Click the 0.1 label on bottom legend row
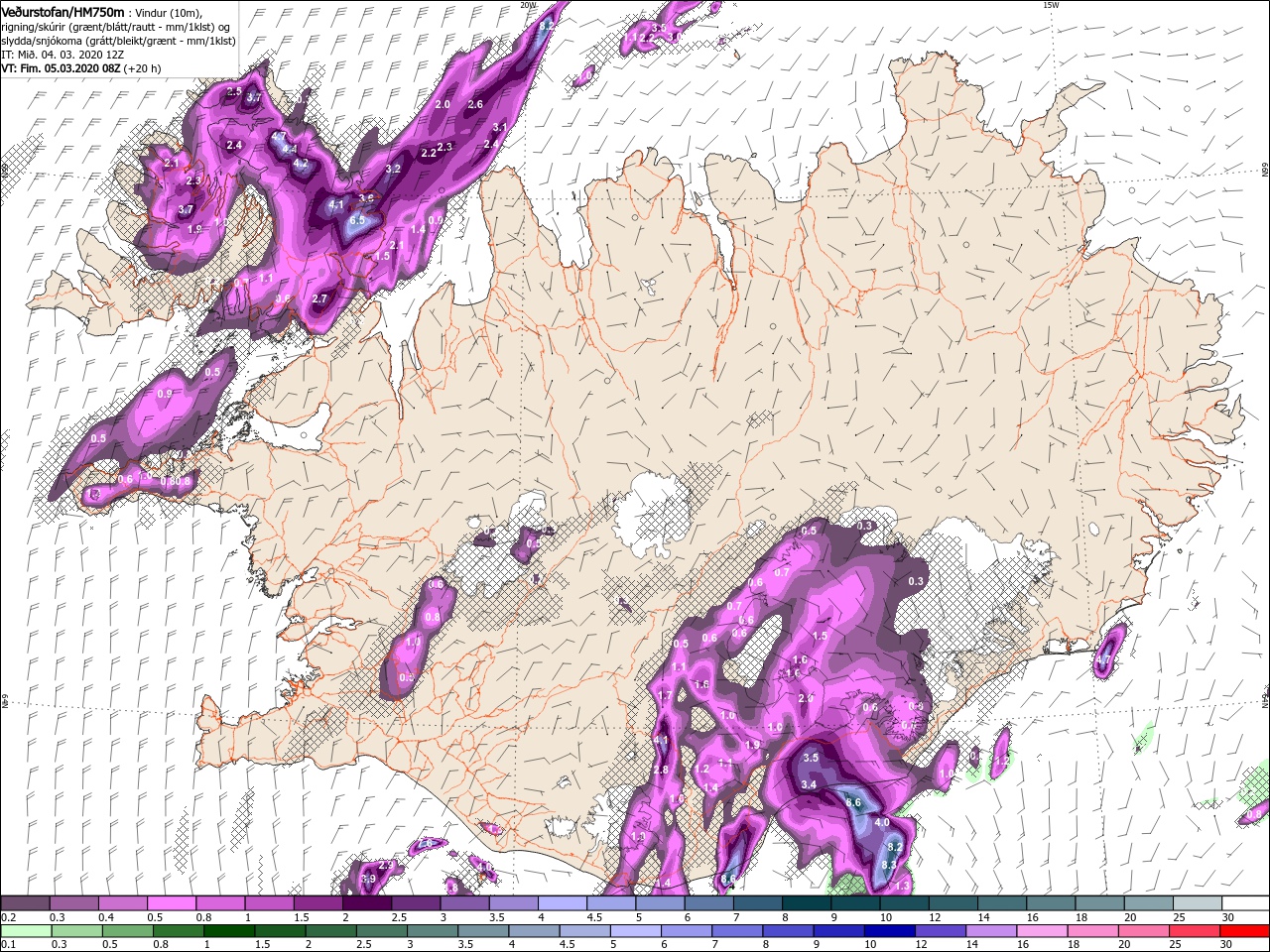This screenshot has height=952, width=1270. point(9,944)
